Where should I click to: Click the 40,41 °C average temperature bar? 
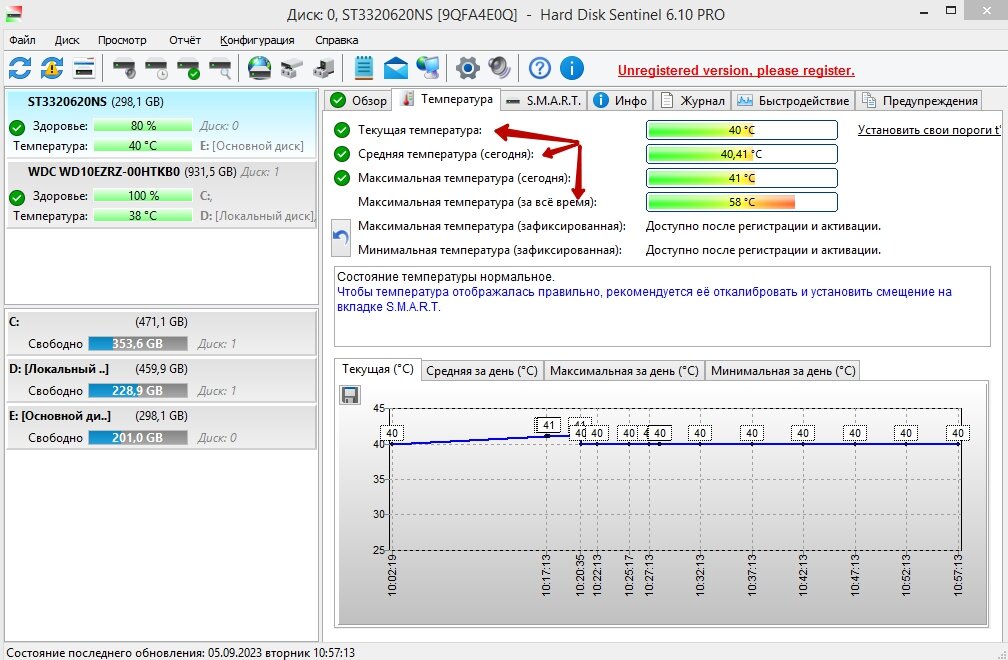click(742, 154)
